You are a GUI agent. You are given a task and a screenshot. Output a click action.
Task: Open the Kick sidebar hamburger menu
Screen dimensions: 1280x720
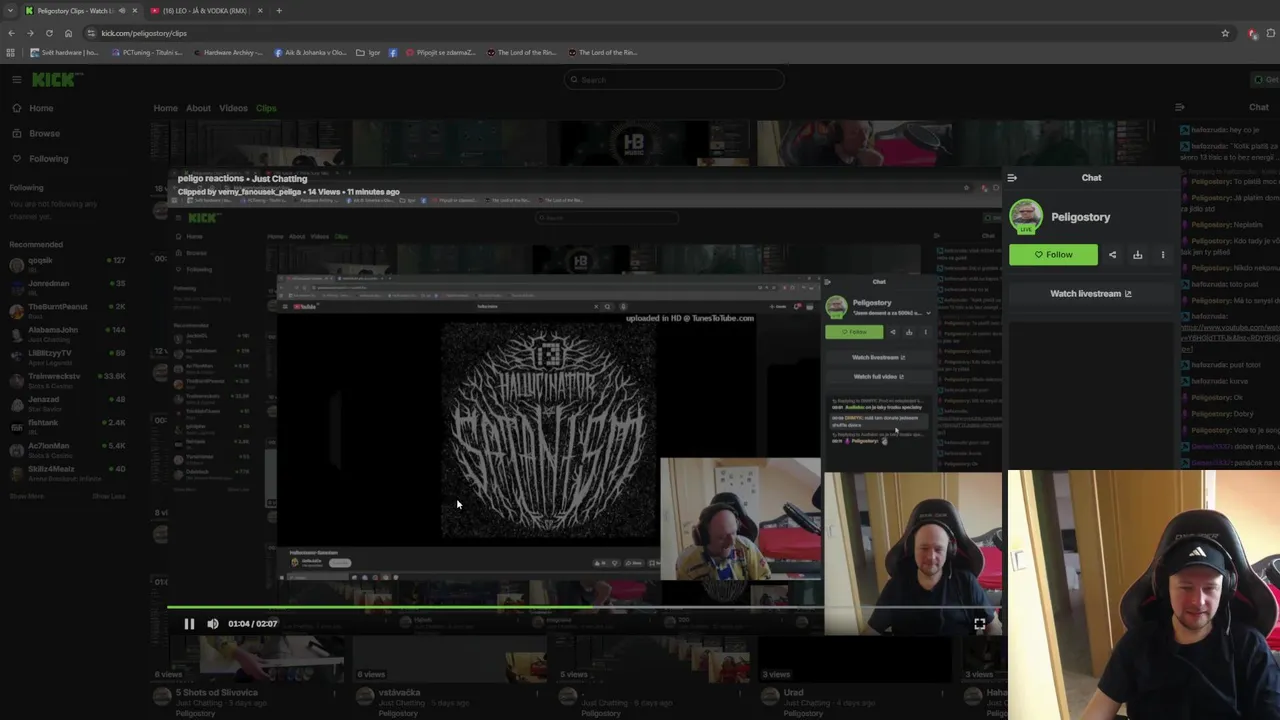click(16, 79)
